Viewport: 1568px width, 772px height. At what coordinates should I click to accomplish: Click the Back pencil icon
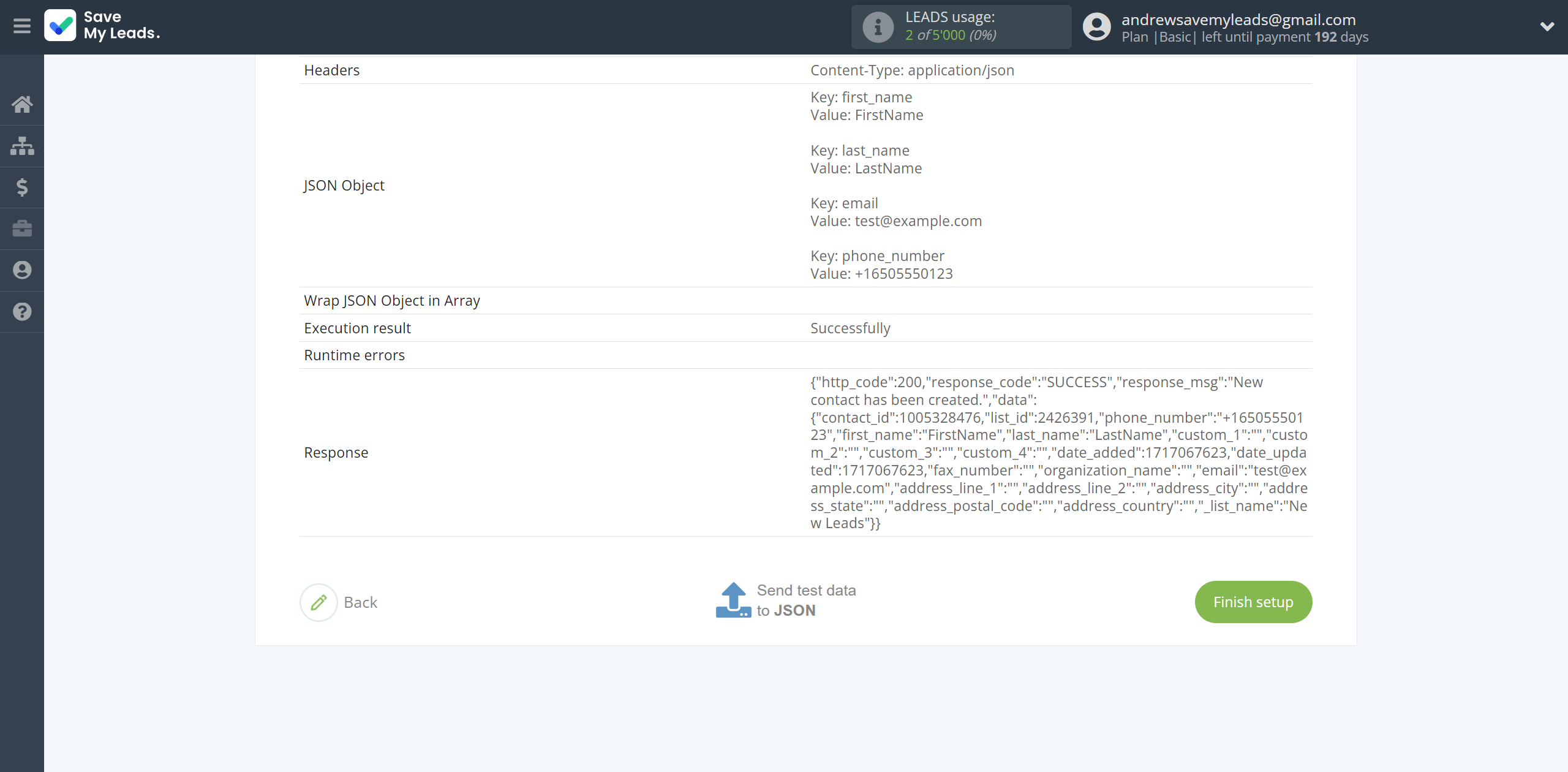click(318, 602)
